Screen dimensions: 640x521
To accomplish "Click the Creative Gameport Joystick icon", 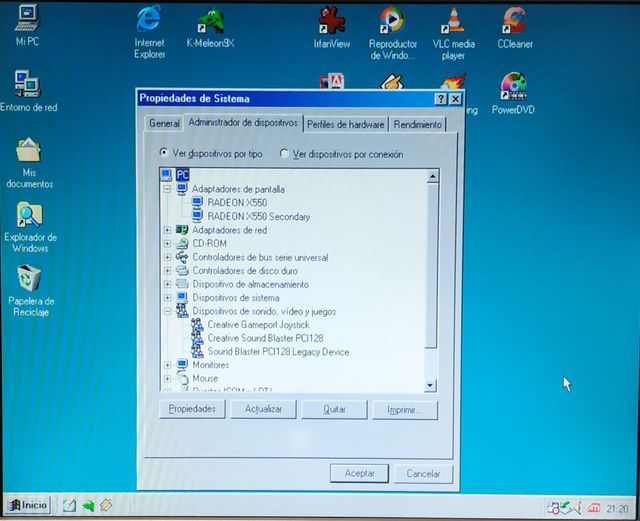I will click(198, 325).
